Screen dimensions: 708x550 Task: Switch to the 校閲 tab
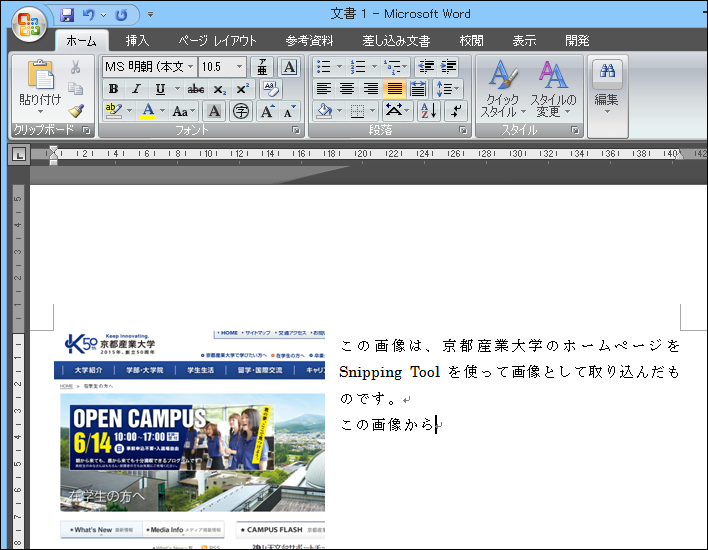click(x=471, y=41)
